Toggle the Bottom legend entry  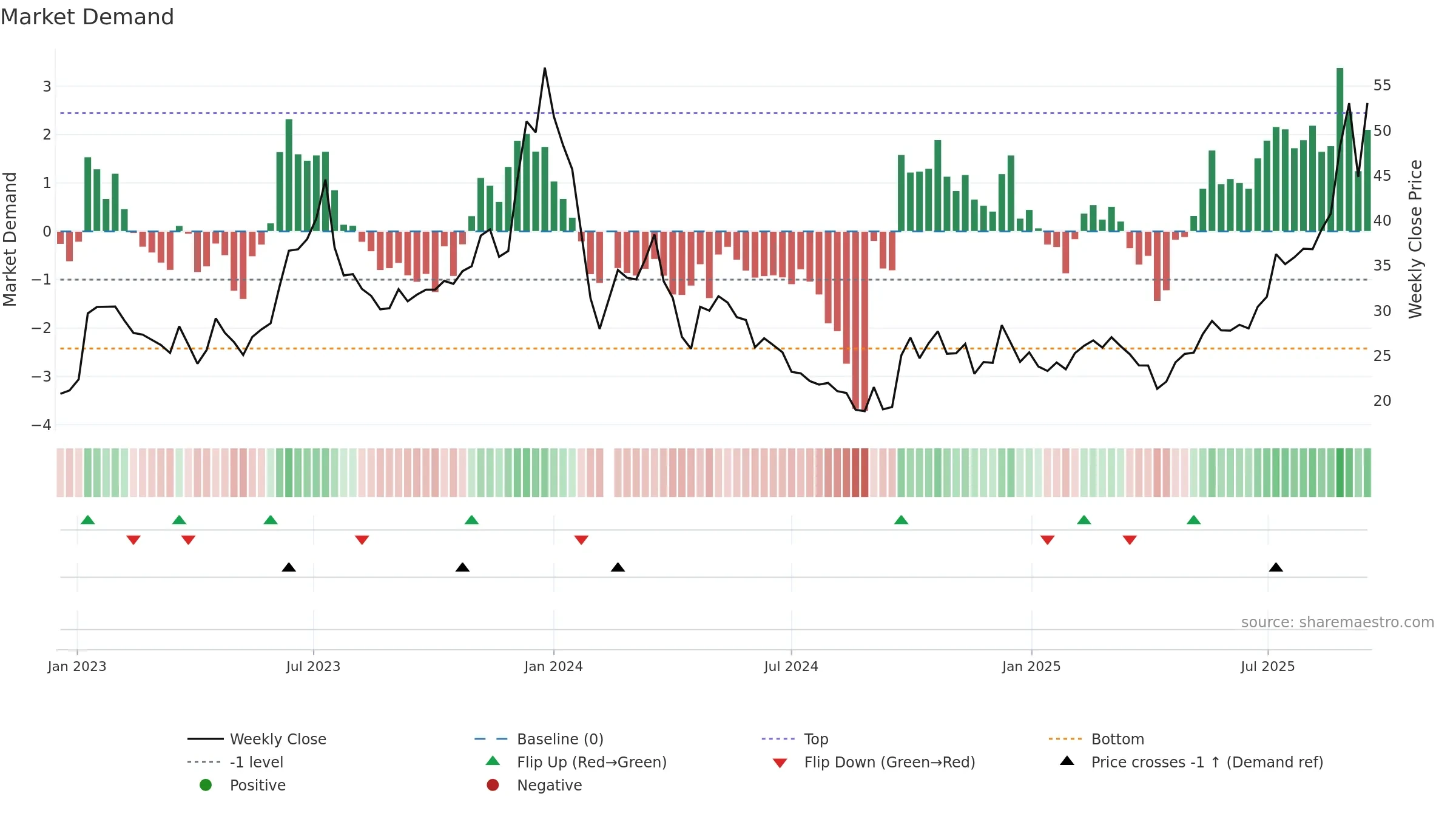(x=1096, y=739)
